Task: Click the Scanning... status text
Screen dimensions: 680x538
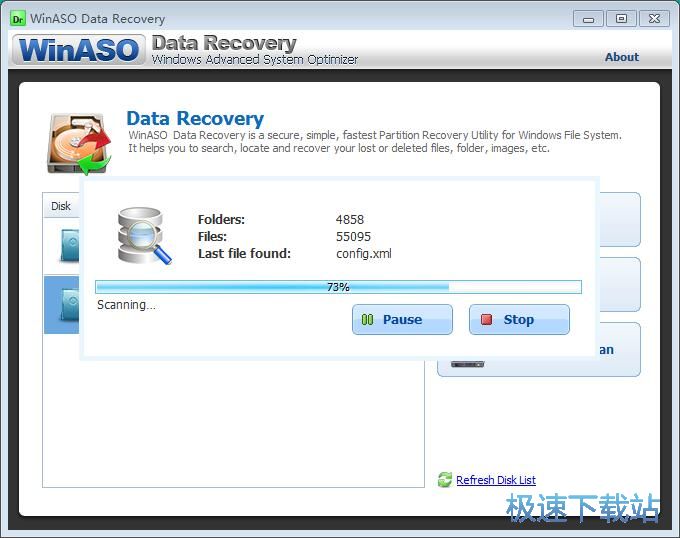Action: 126,305
